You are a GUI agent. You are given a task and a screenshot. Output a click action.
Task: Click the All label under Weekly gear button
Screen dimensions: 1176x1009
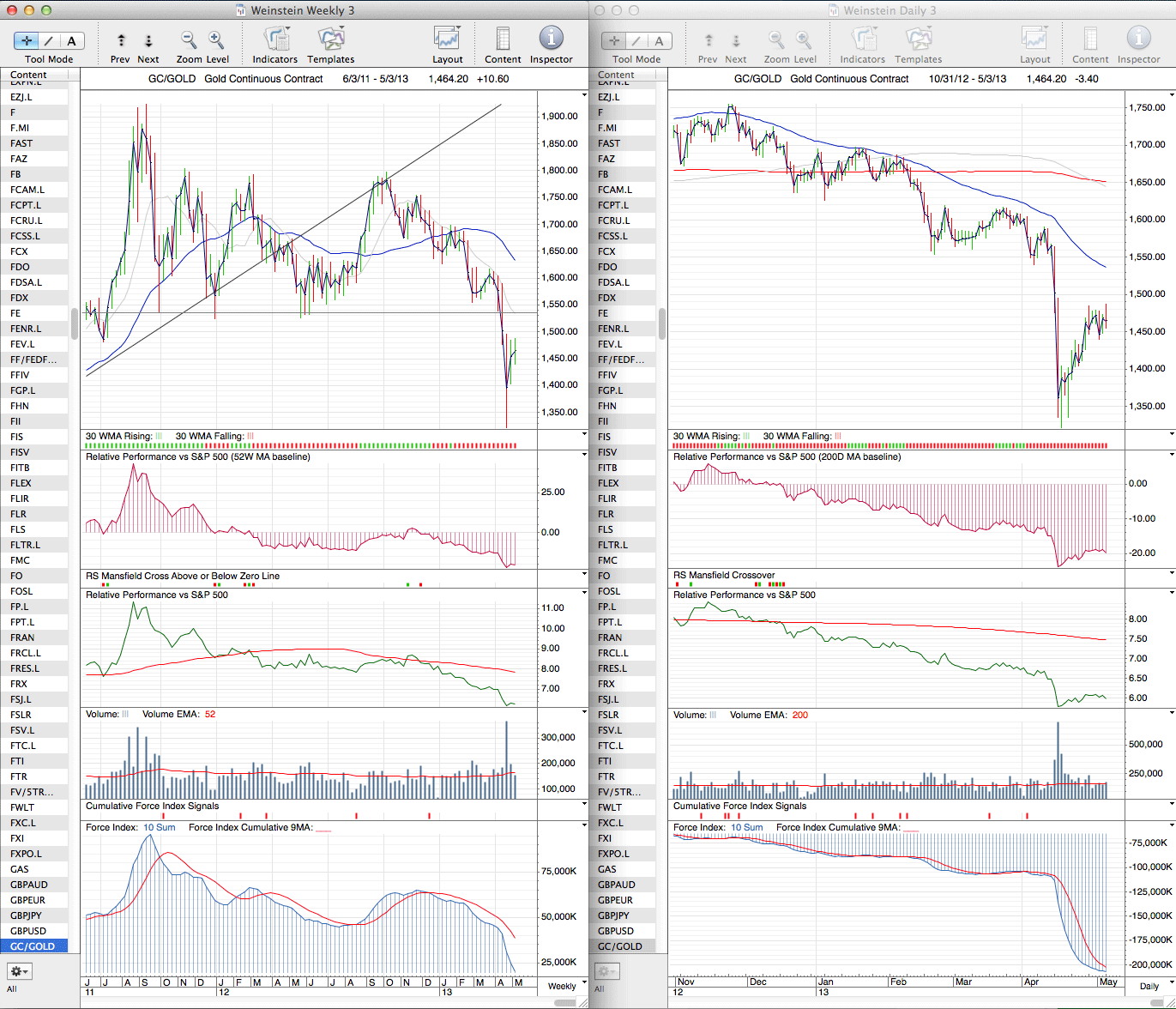[x=12, y=988]
